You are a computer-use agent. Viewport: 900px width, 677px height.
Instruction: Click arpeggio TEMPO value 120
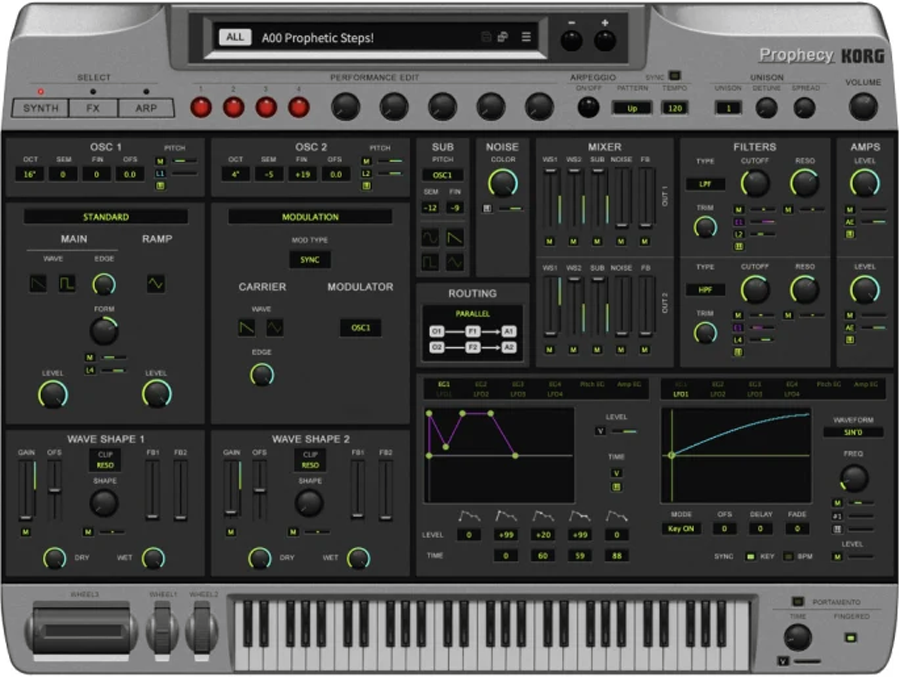tap(675, 108)
